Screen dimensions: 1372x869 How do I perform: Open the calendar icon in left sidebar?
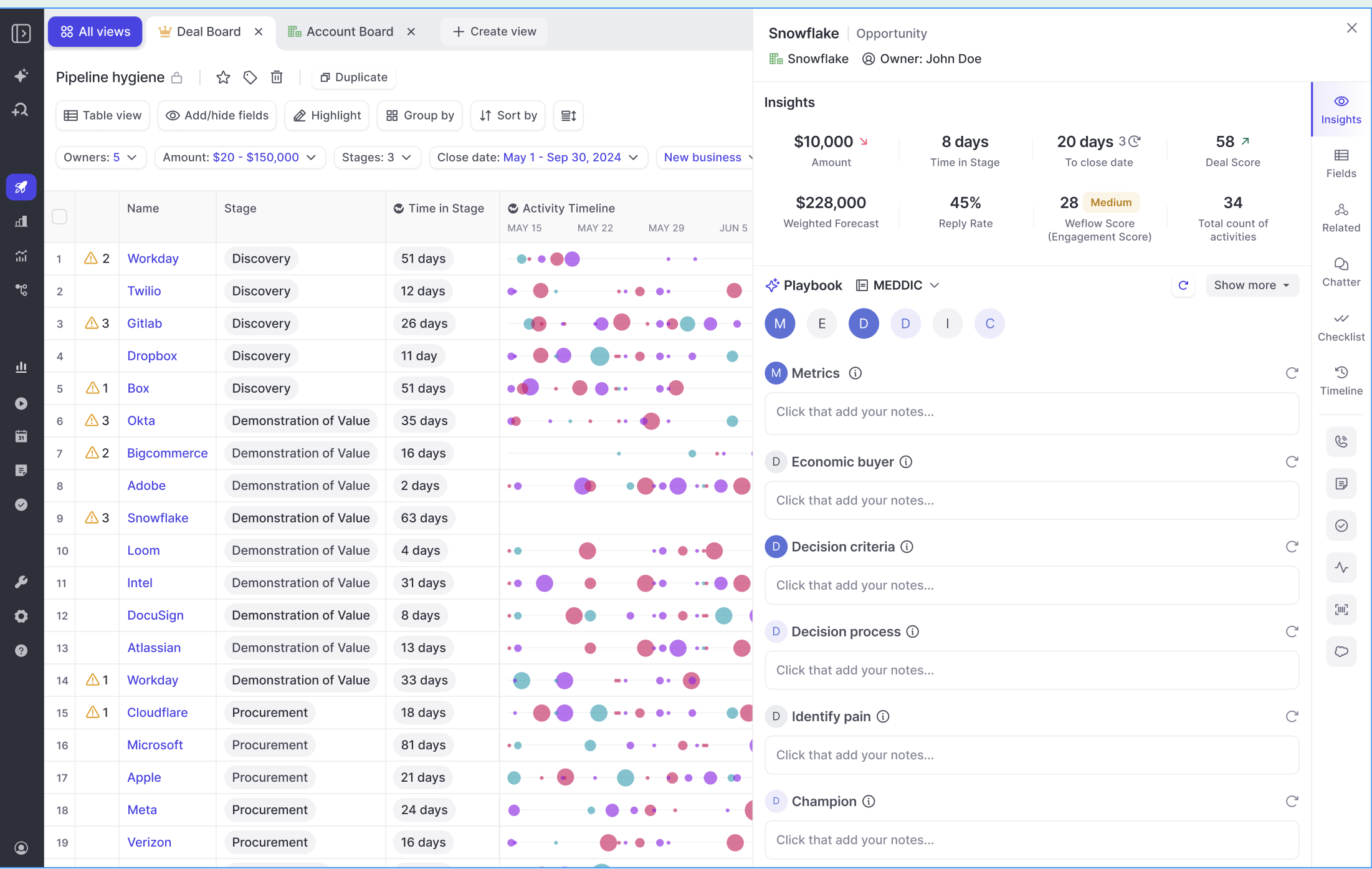coord(21,436)
